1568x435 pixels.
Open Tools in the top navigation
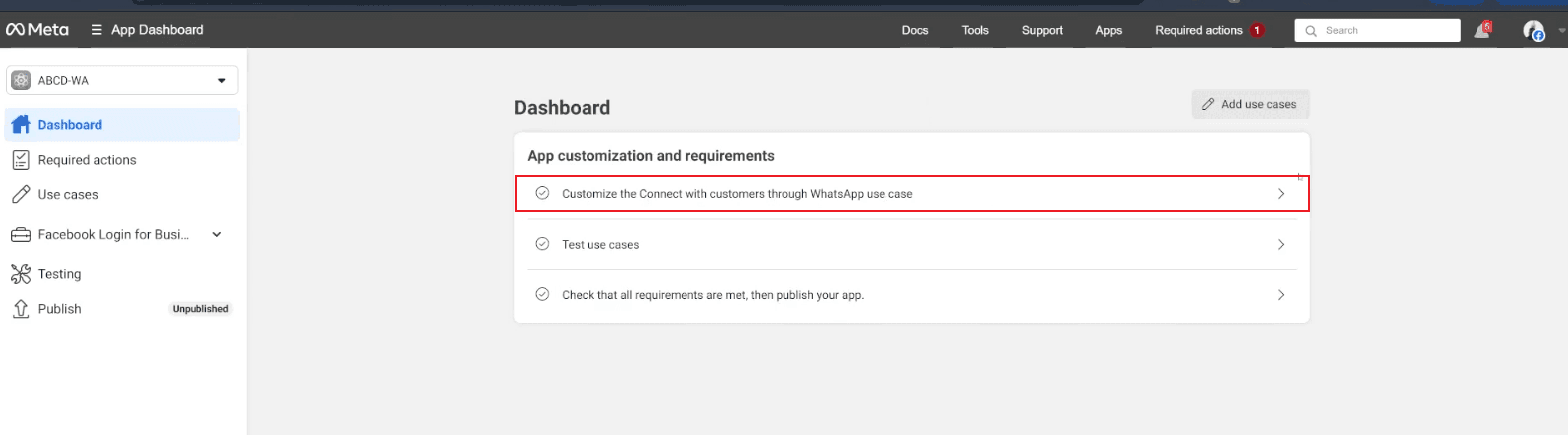point(975,30)
